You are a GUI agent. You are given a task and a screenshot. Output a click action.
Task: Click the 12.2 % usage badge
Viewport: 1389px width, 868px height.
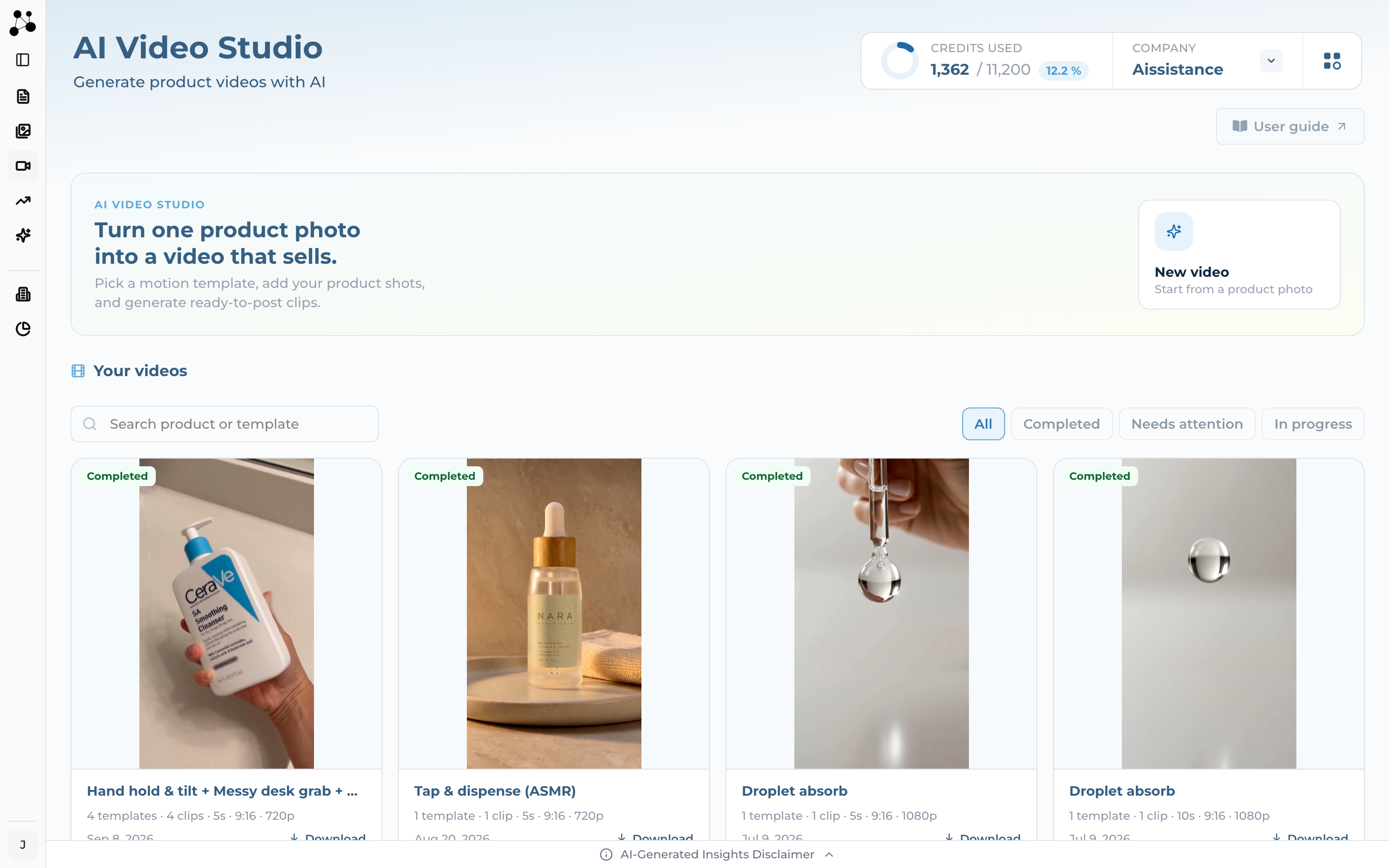click(x=1063, y=70)
